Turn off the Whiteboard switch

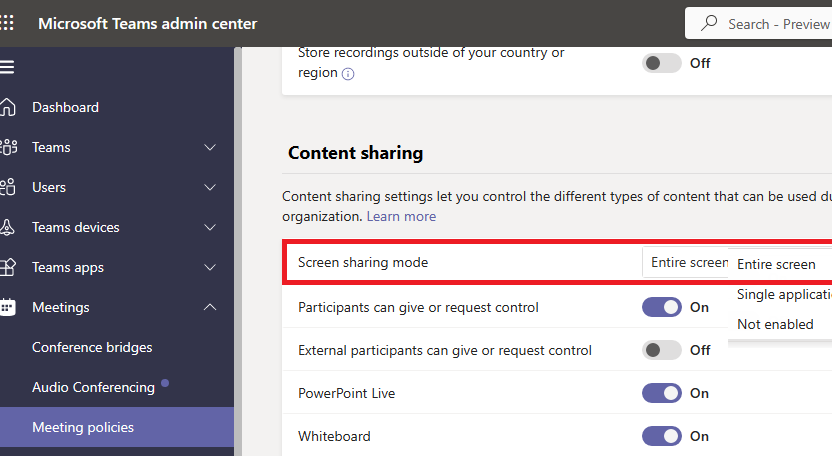[662, 436]
